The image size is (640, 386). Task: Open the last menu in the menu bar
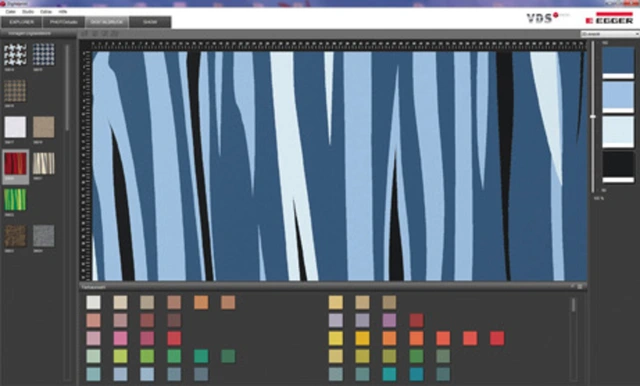click(62, 12)
